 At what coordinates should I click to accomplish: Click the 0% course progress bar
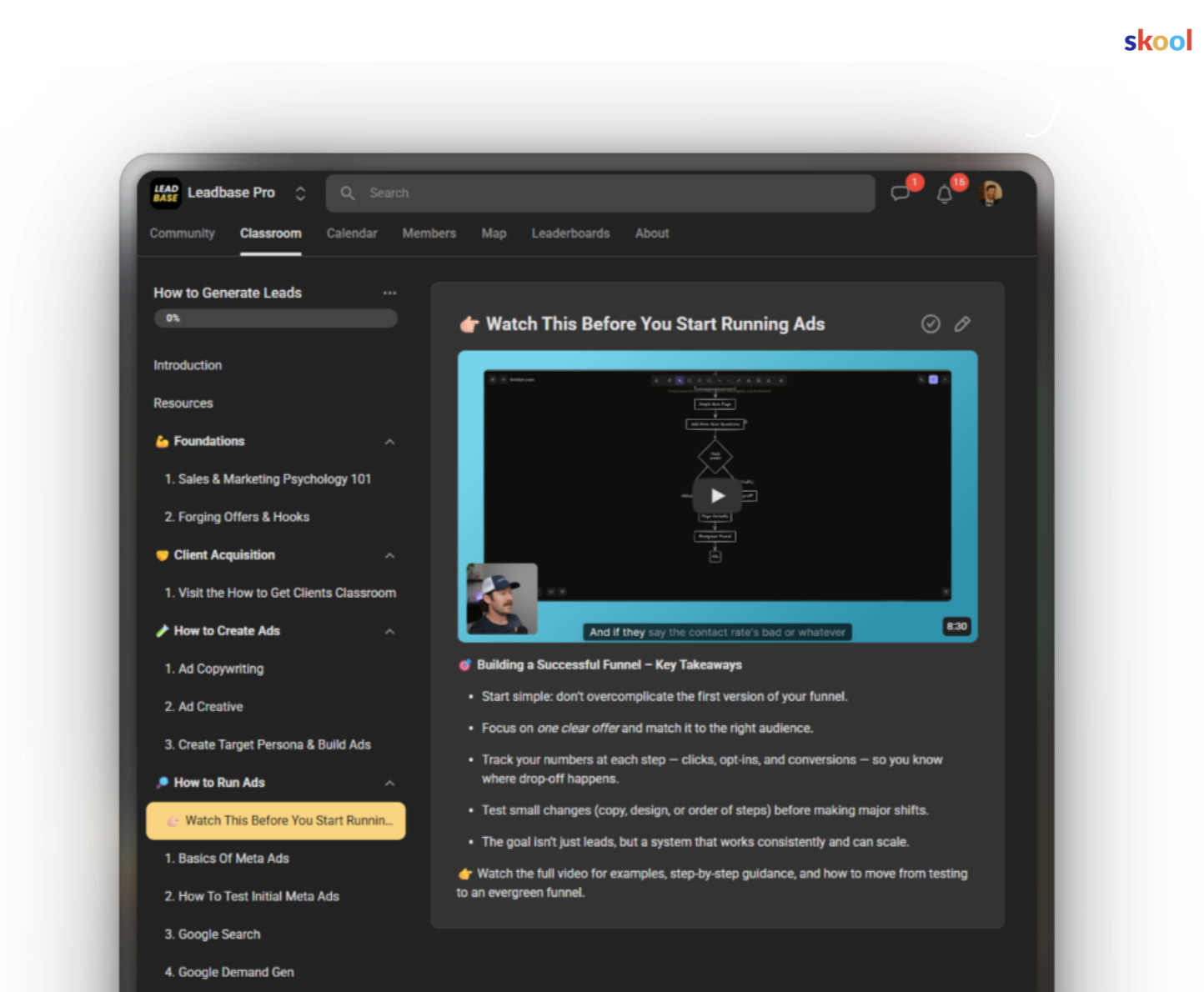(275, 318)
